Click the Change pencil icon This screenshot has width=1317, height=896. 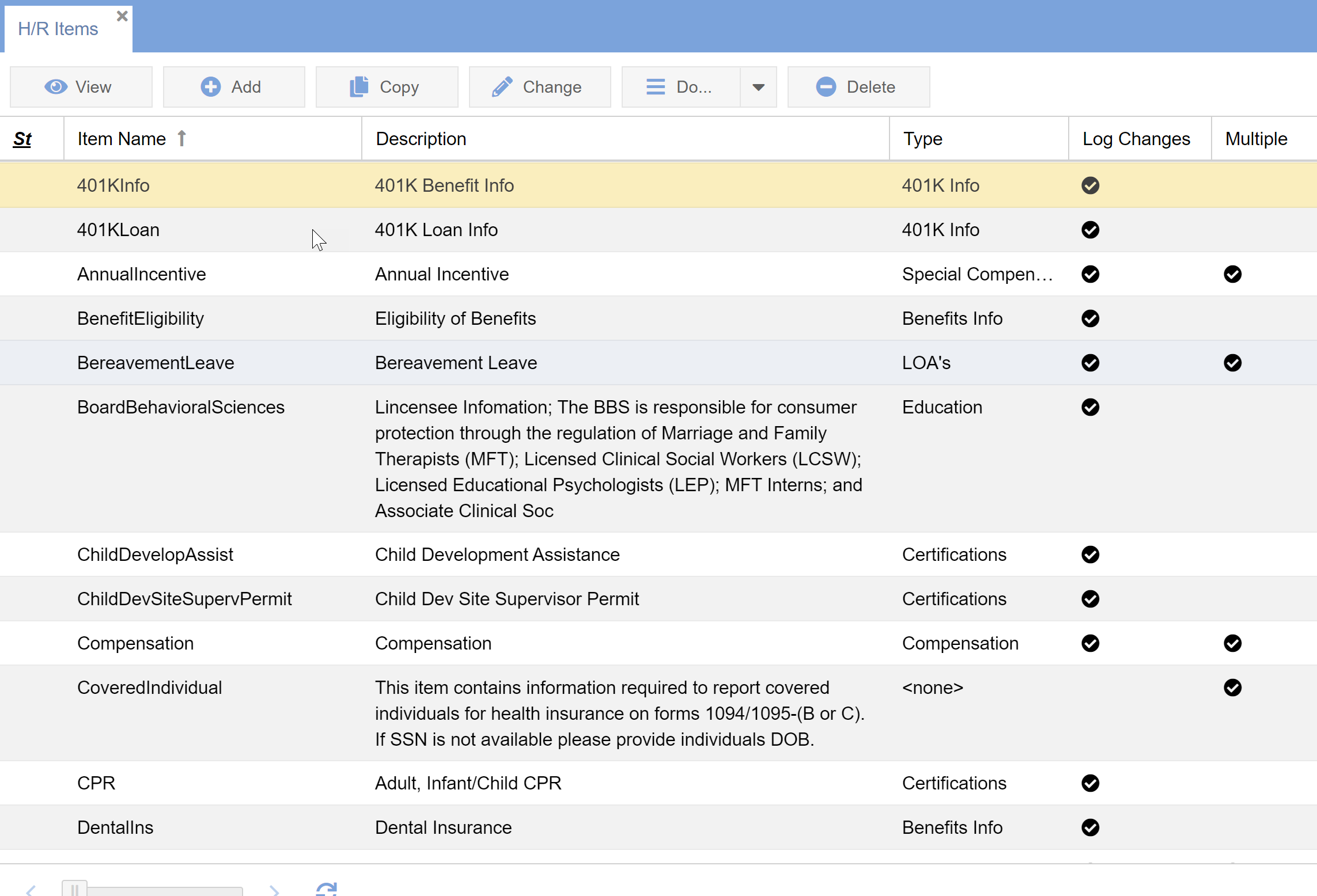pyautogui.click(x=502, y=87)
